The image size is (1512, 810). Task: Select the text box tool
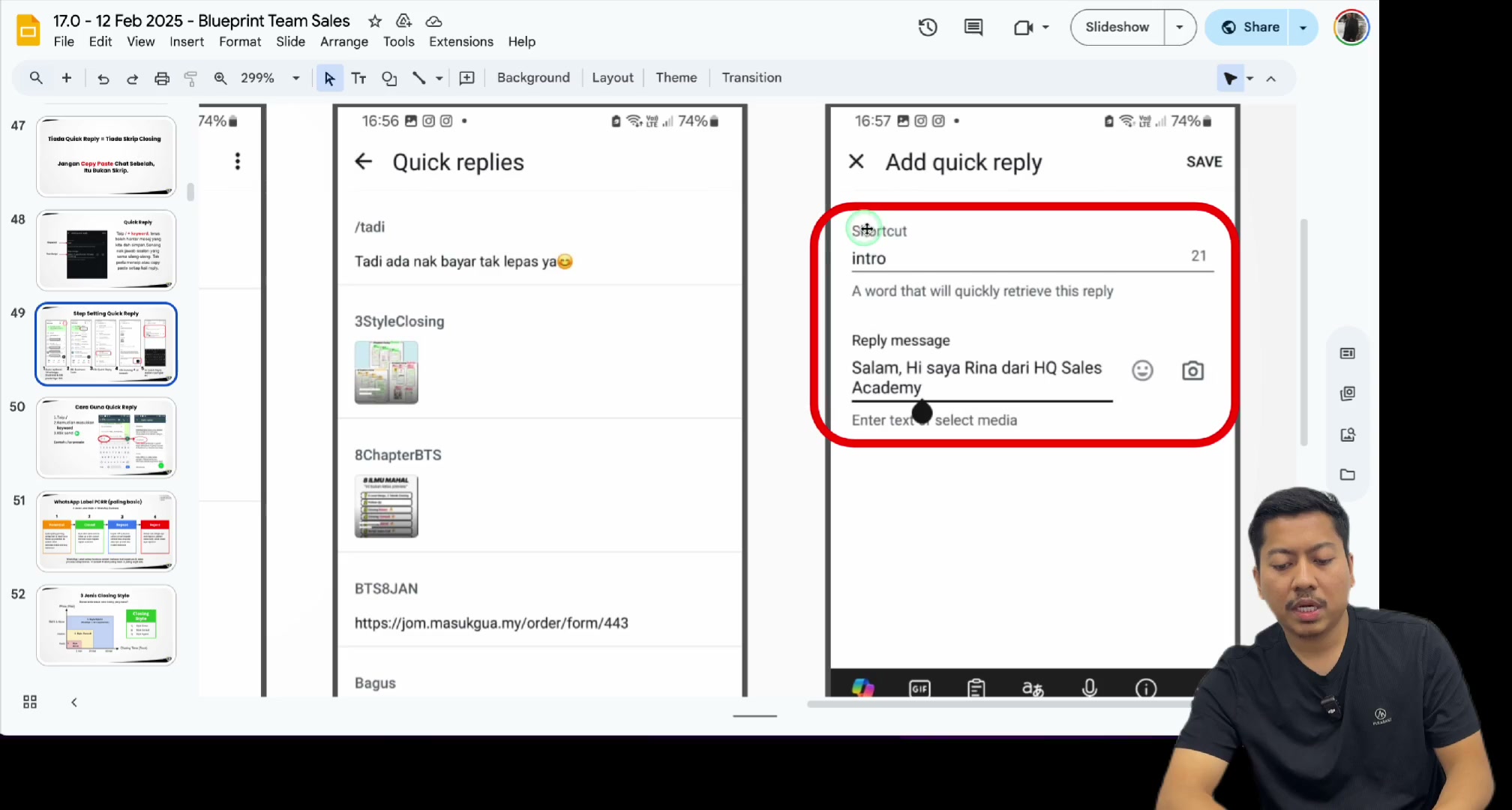pos(358,78)
